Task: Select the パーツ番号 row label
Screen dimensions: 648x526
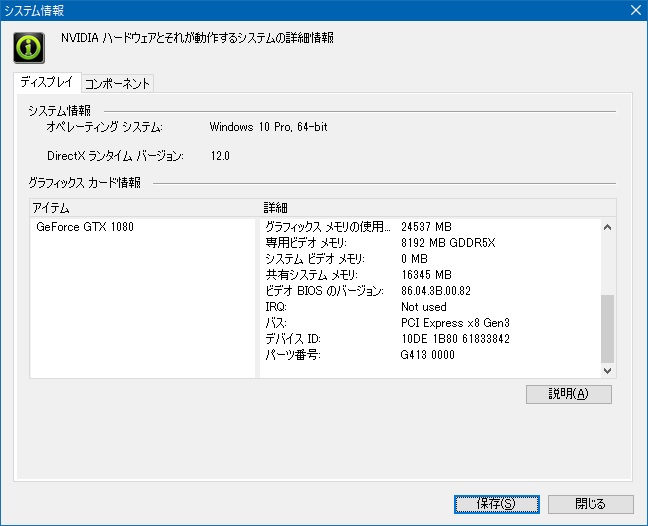Action: [x=293, y=355]
